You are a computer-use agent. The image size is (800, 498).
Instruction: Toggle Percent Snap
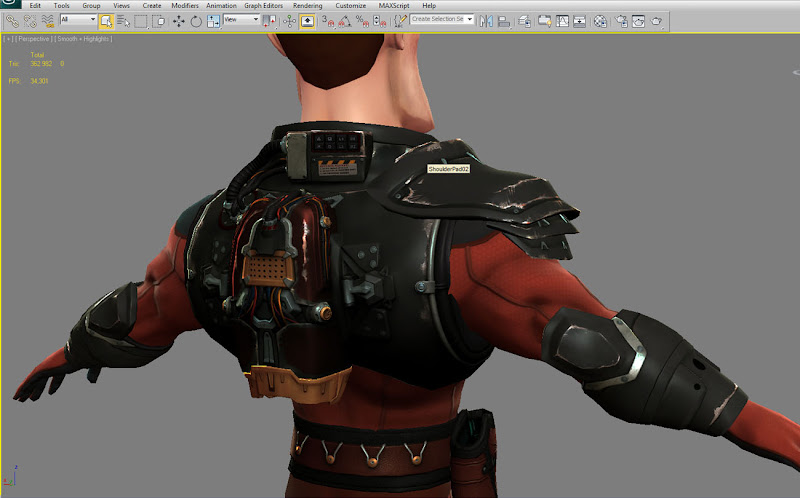point(362,21)
